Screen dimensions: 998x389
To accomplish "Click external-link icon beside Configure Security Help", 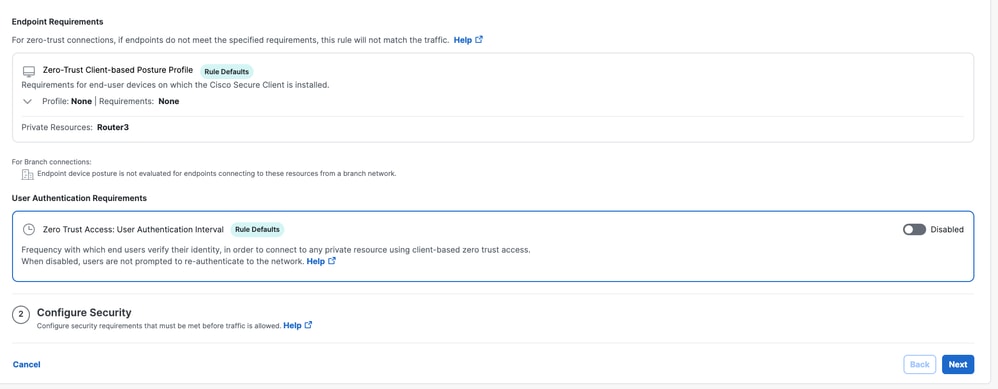I will coord(309,325).
